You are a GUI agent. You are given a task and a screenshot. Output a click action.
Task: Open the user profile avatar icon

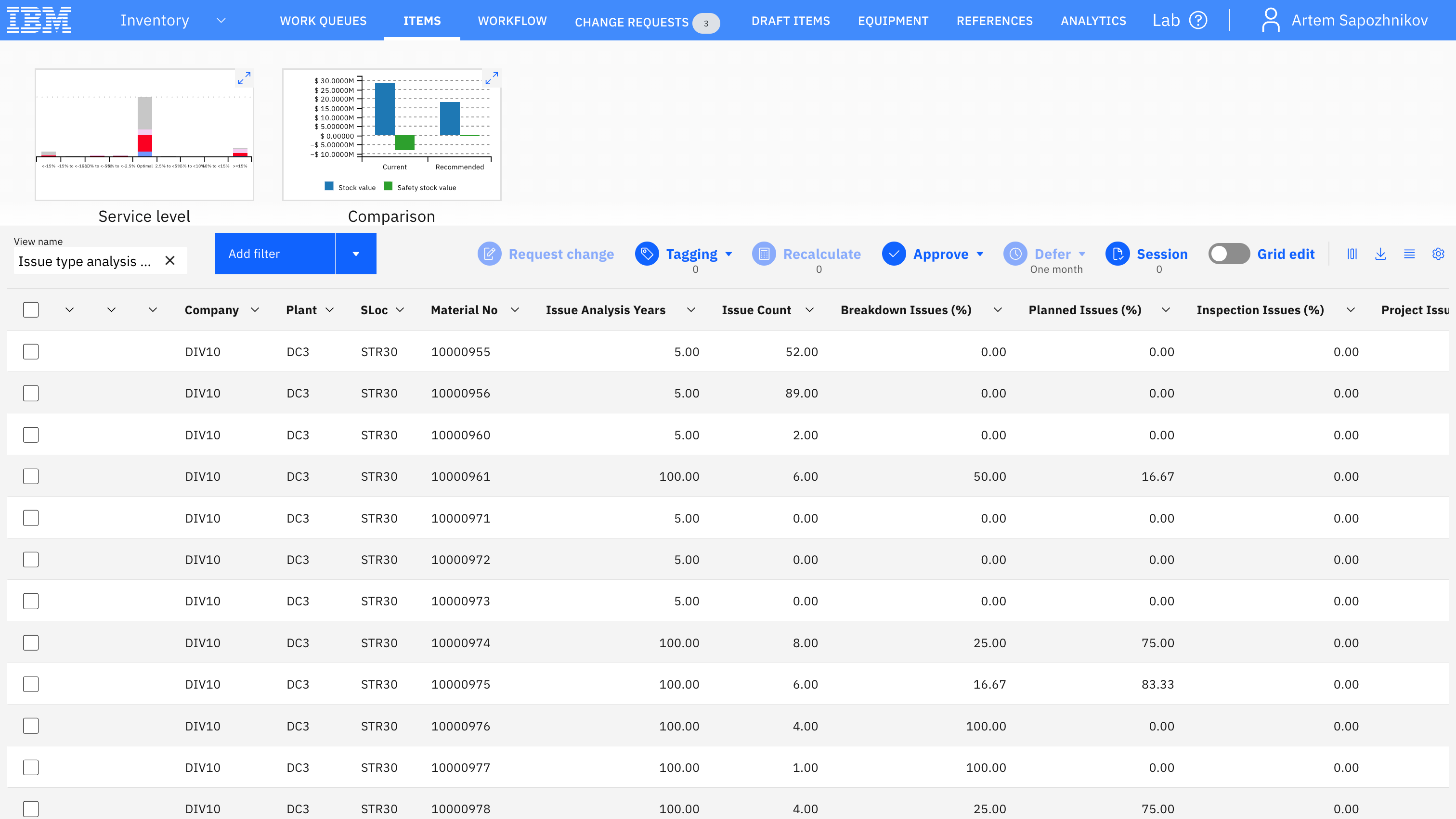pos(1271,20)
